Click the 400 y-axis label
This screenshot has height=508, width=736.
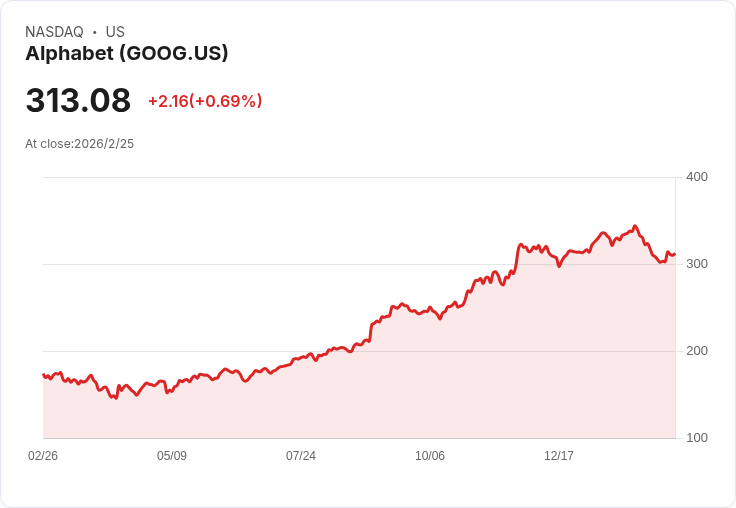coord(696,177)
